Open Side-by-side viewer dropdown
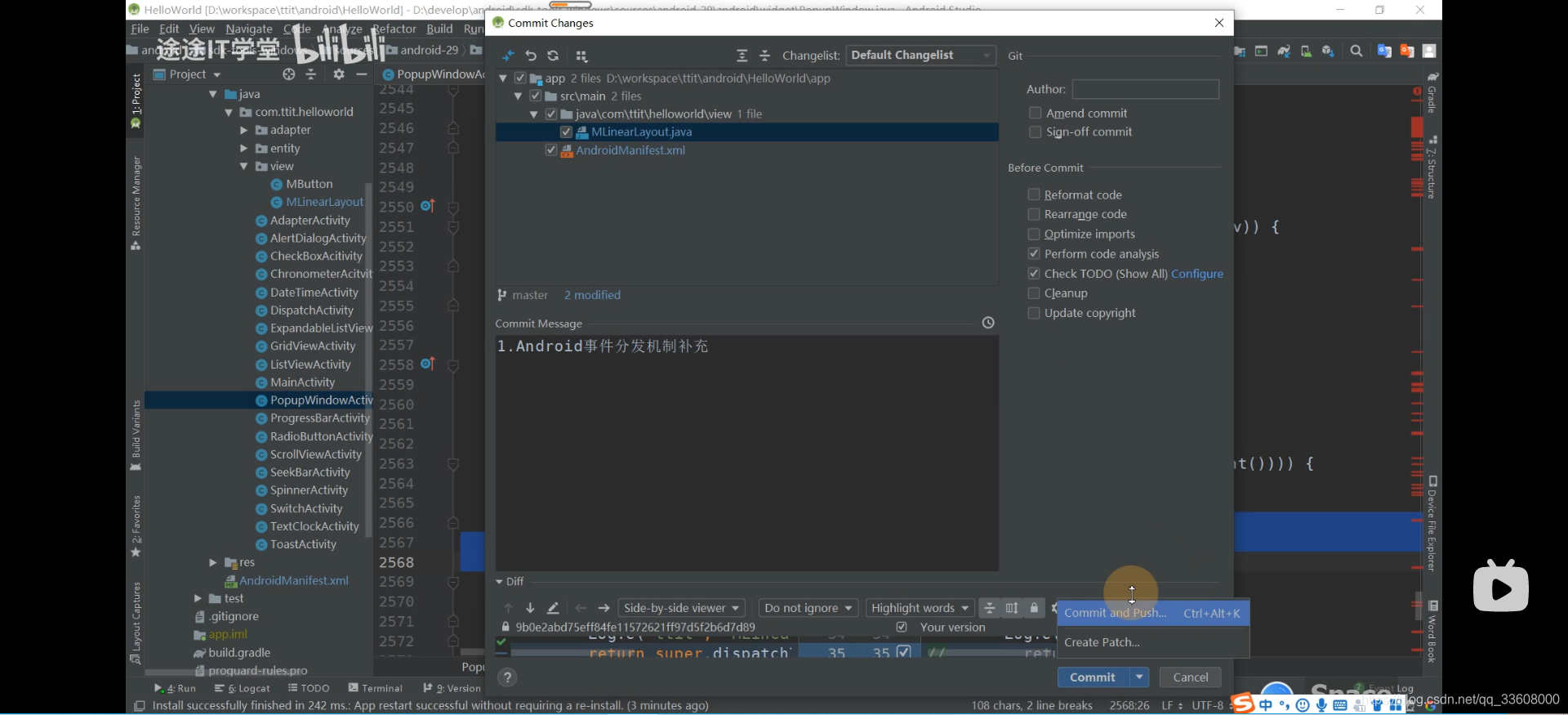 [681, 608]
